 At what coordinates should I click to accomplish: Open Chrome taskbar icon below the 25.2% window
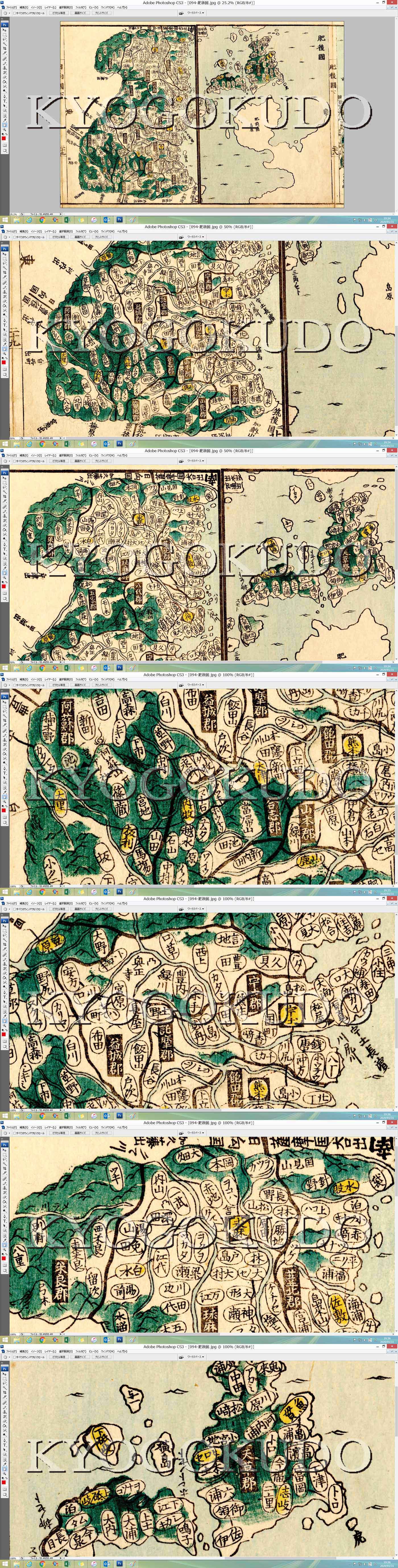43,220
